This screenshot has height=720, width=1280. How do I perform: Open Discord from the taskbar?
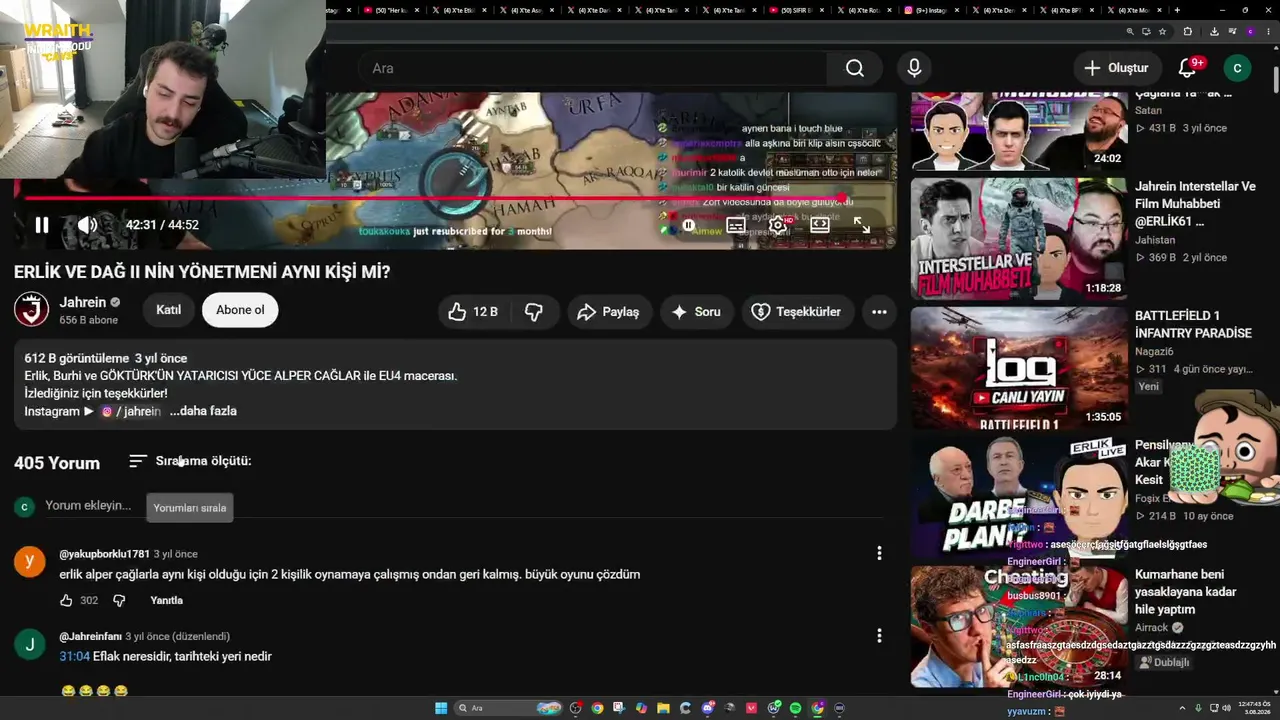[x=708, y=708]
